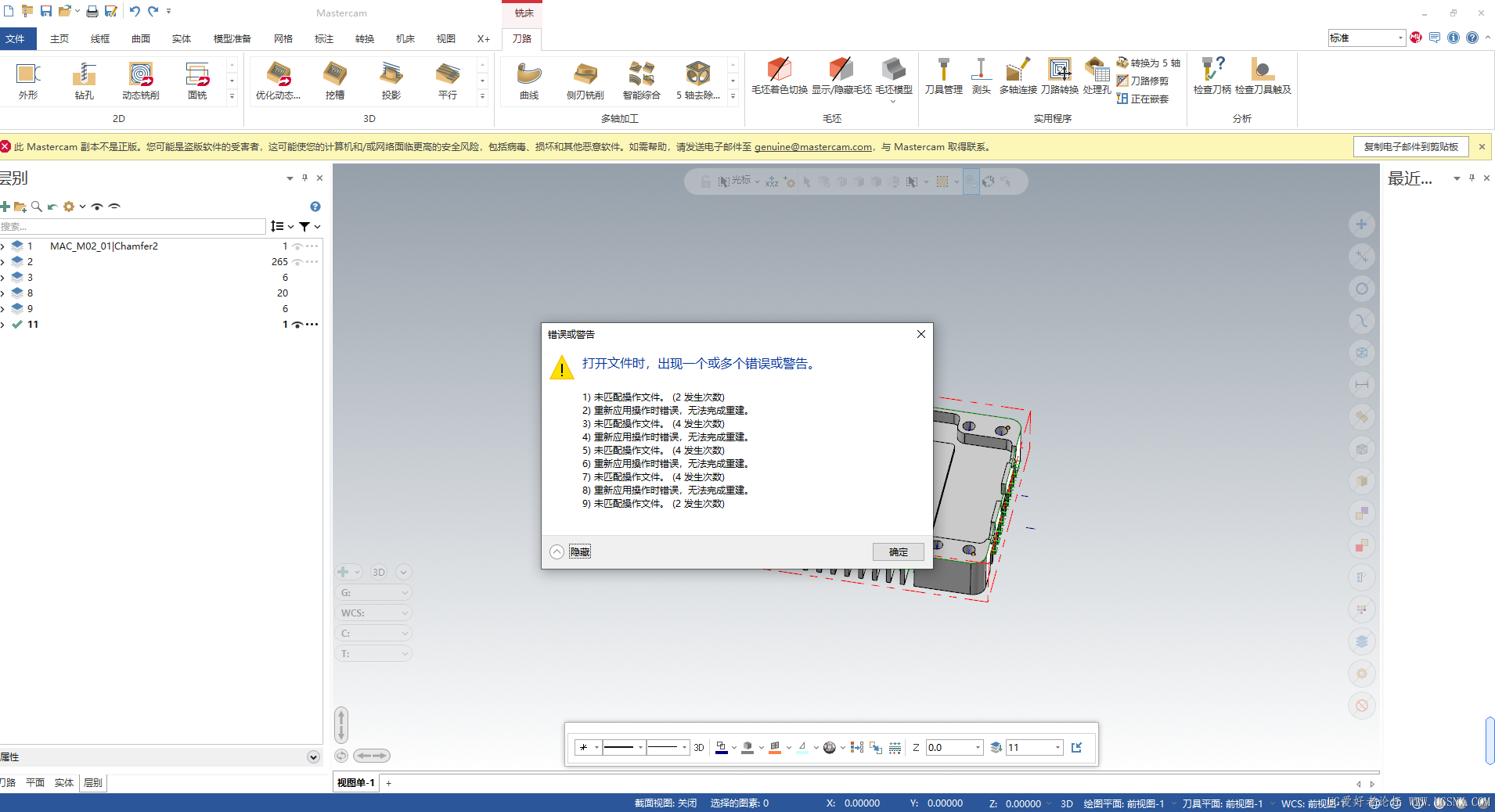Open 检查刀柄 check holder analysis

(x=1212, y=77)
